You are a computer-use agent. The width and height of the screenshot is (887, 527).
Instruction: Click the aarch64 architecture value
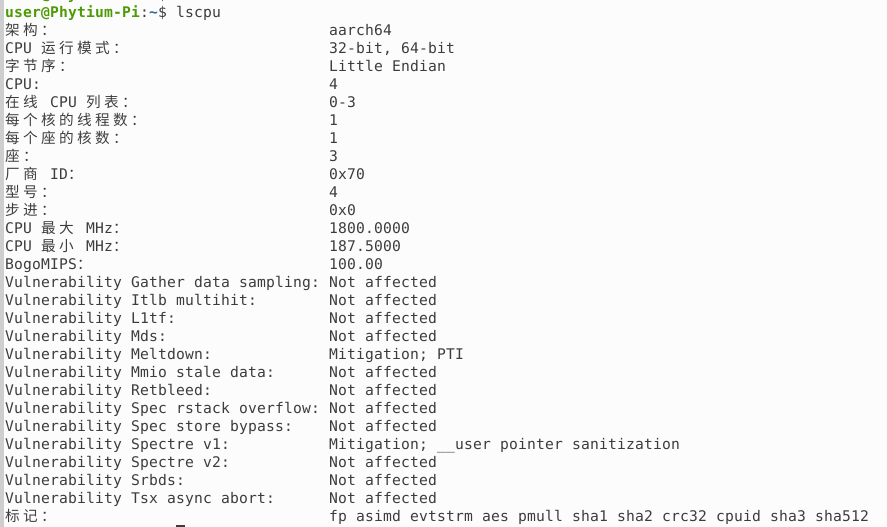click(360, 30)
